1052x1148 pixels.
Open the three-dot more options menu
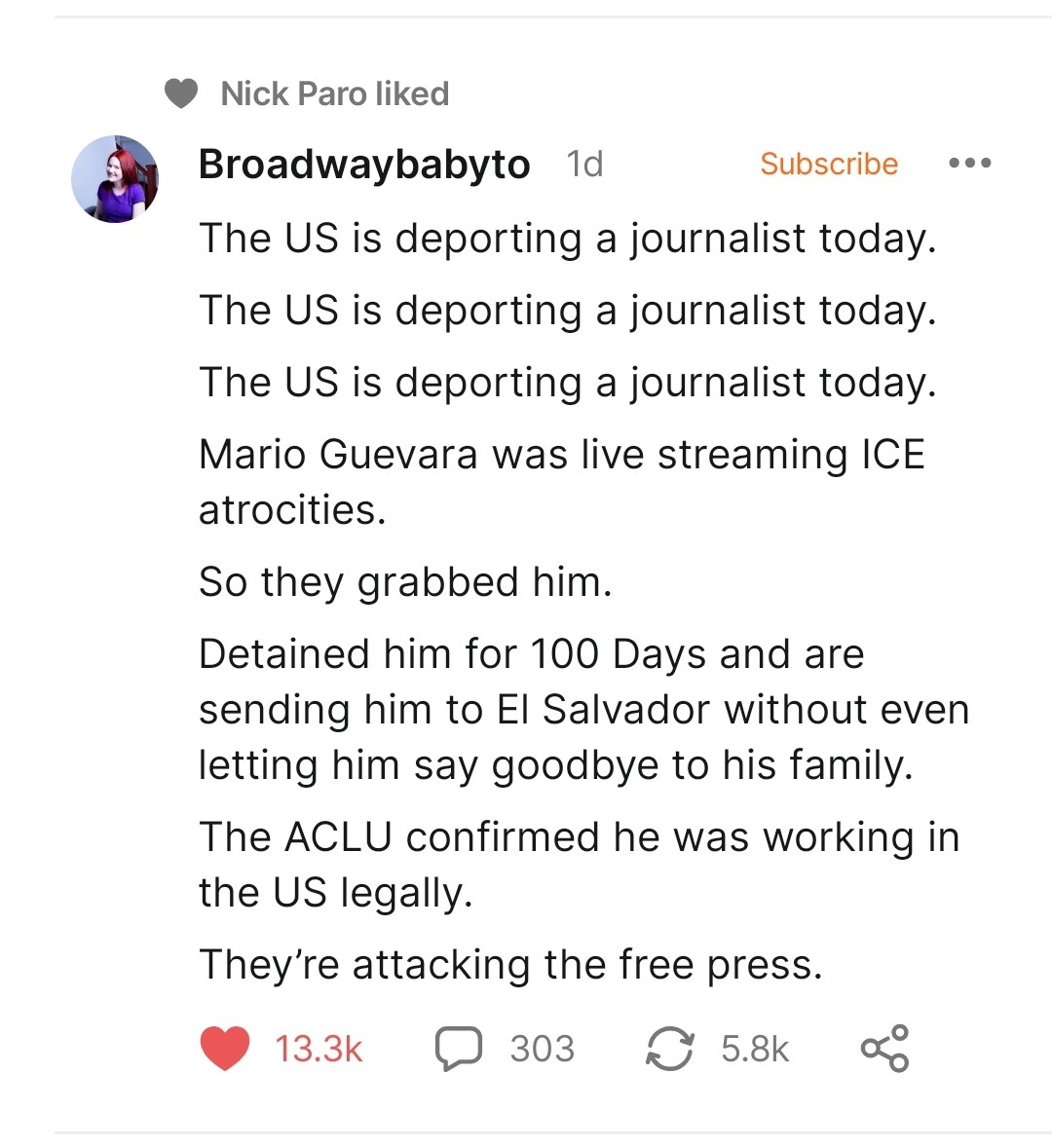coord(969,164)
